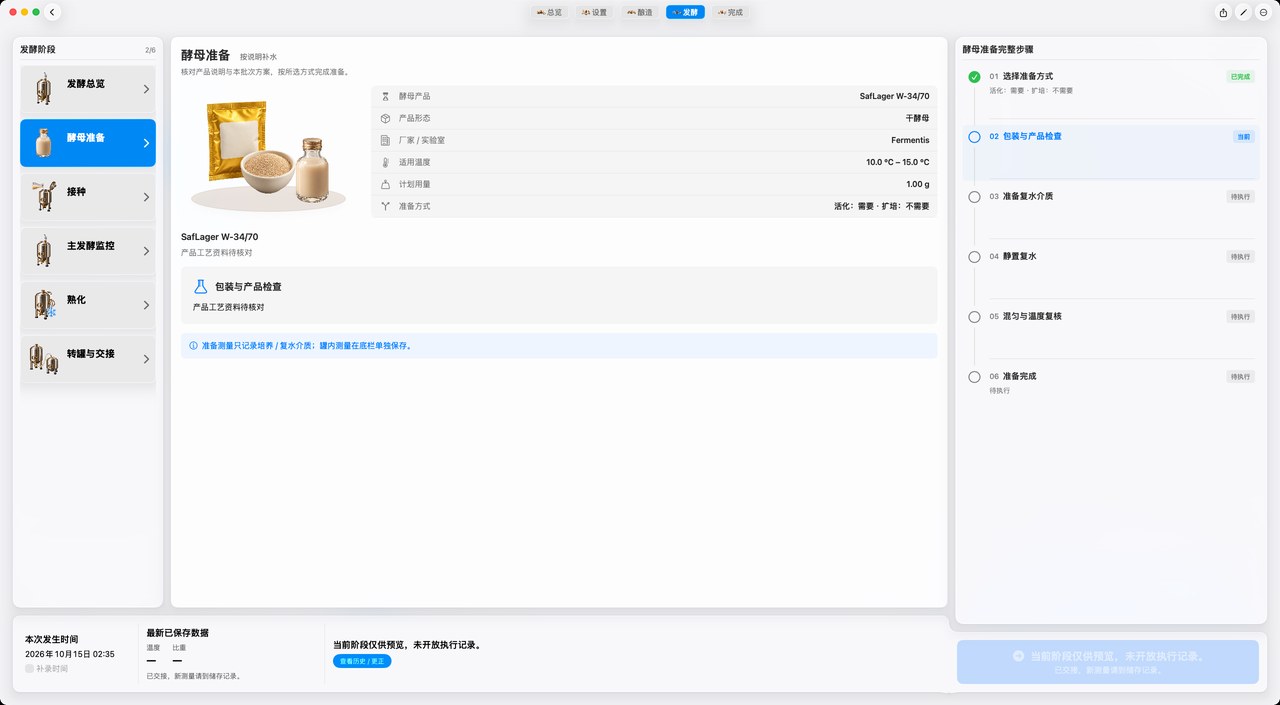This screenshot has width=1280, height=705.
Task: Expand the 发酵总览 row chevron
Action: 146,89
